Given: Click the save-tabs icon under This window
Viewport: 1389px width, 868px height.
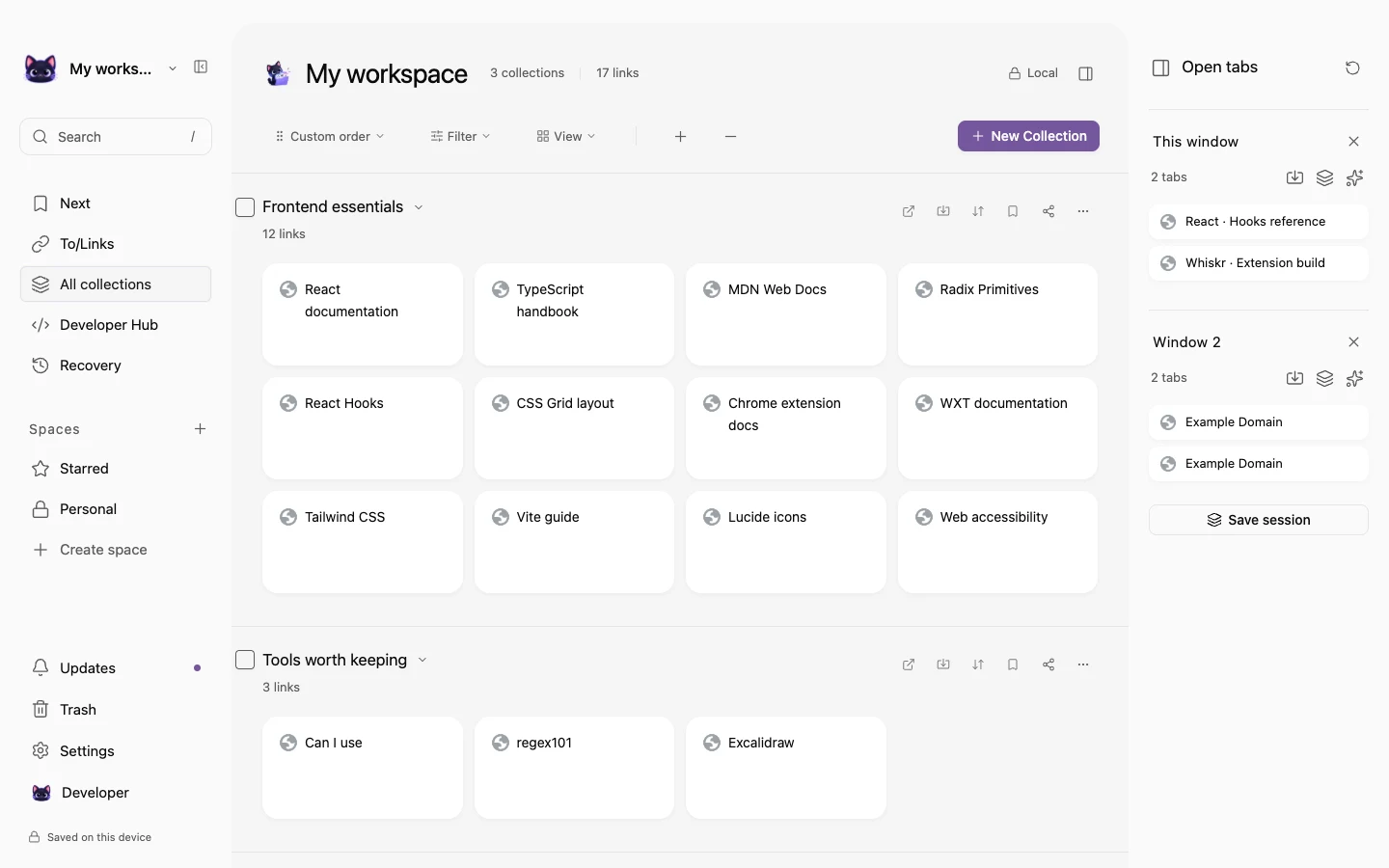Looking at the screenshot, I should click(1294, 177).
